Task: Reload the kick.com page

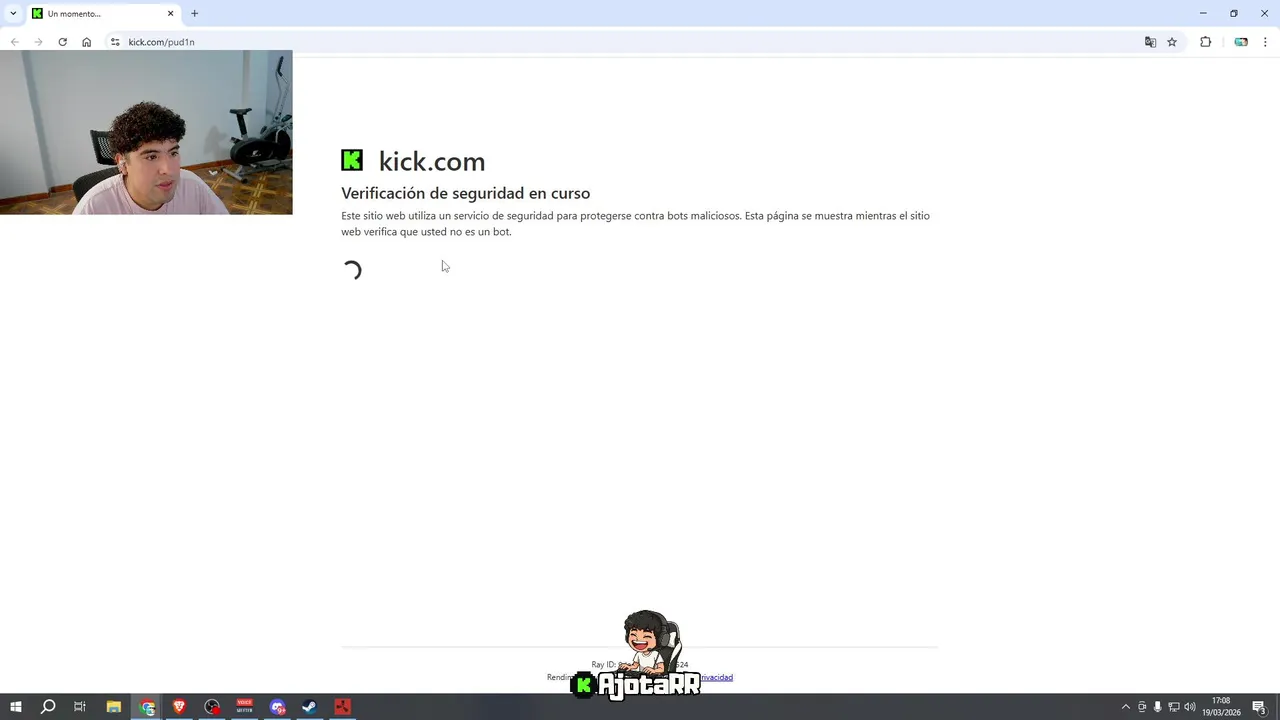Action: (62, 42)
